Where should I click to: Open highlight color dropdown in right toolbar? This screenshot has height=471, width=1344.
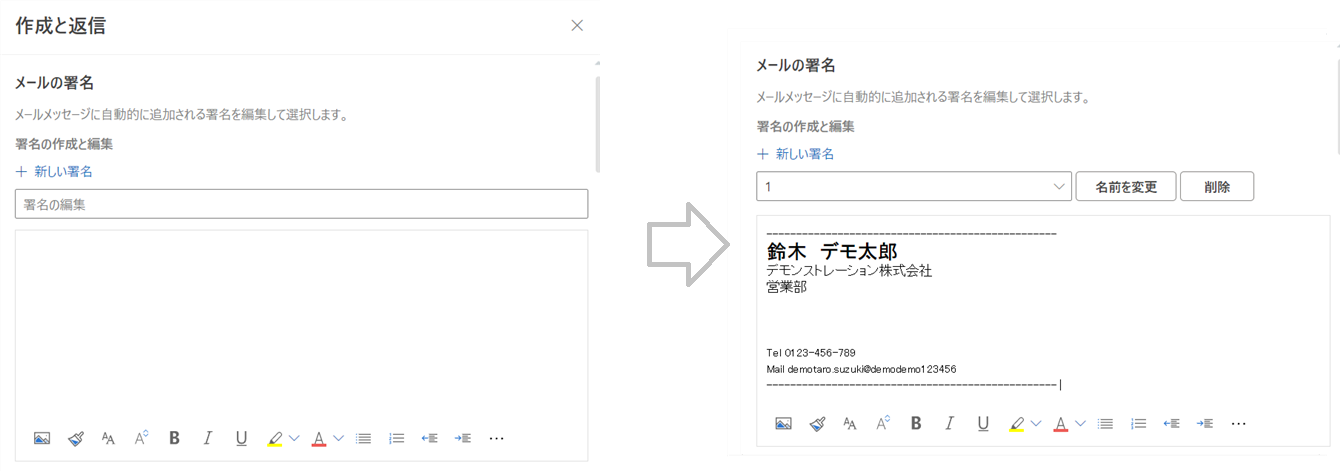coord(1036,423)
